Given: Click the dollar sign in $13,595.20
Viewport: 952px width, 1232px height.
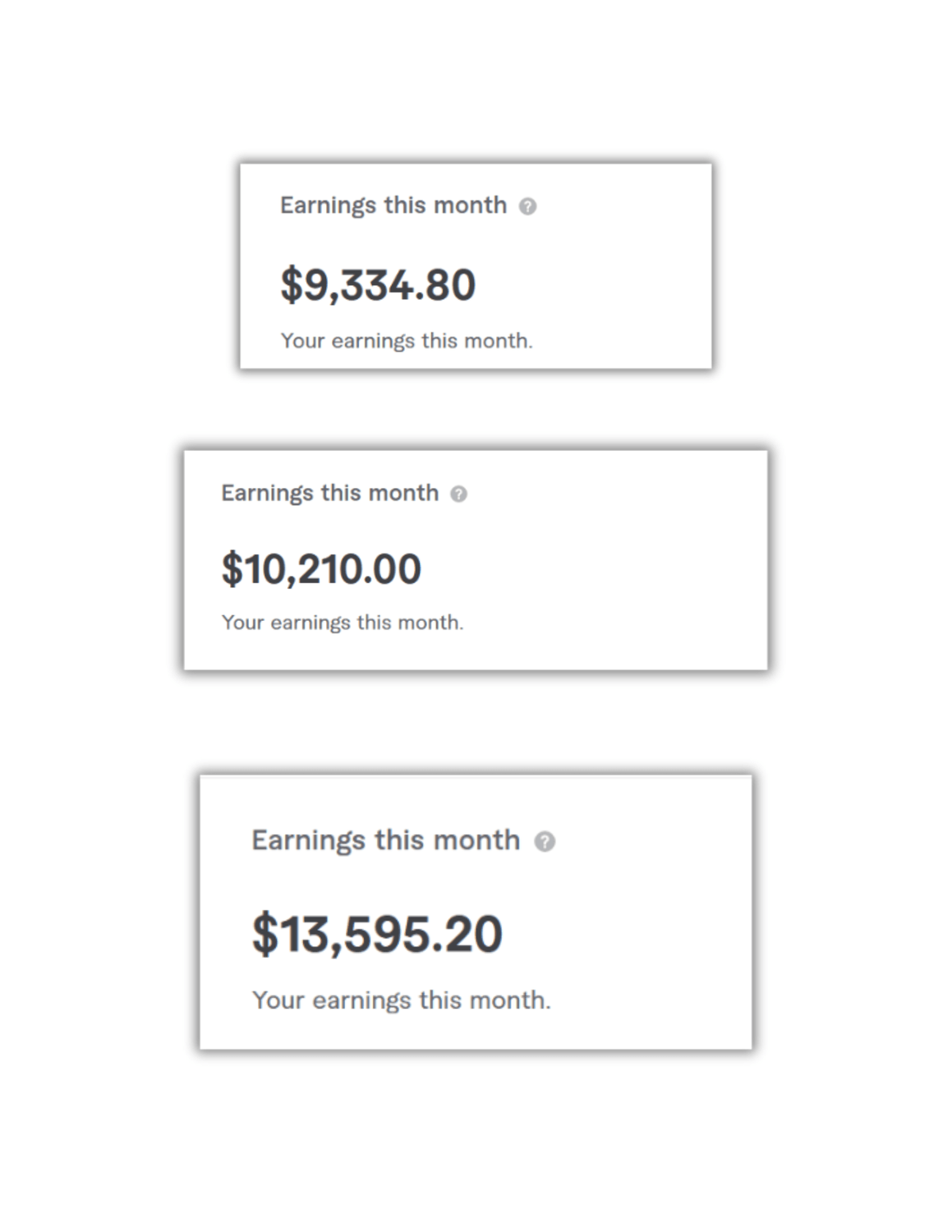Looking at the screenshot, I should [264, 935].
